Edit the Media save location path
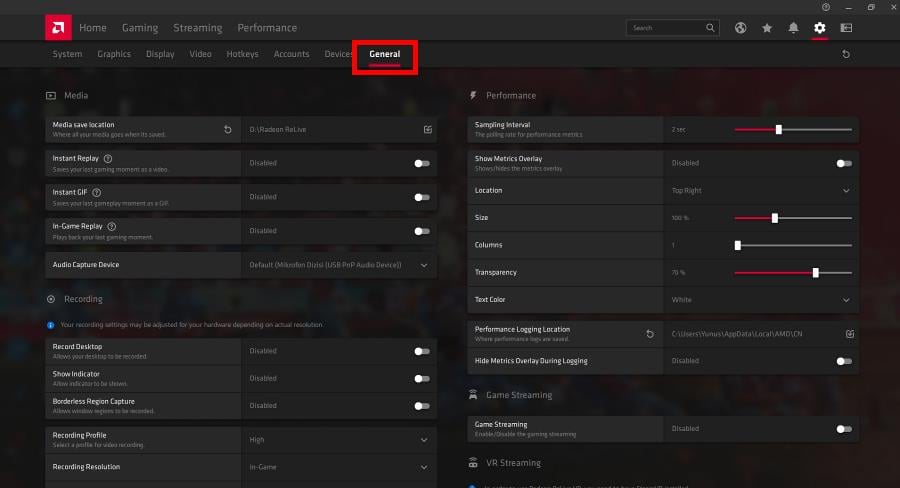 tap(428, 129)
